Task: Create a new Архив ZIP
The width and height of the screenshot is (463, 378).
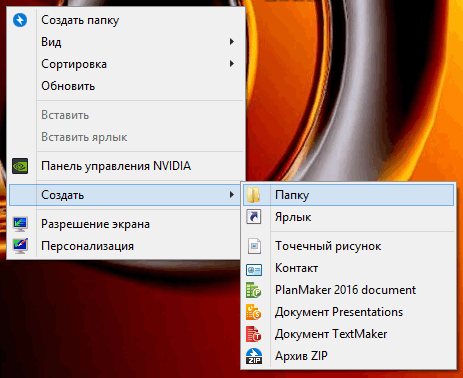Action: click(x=349, y=356)
